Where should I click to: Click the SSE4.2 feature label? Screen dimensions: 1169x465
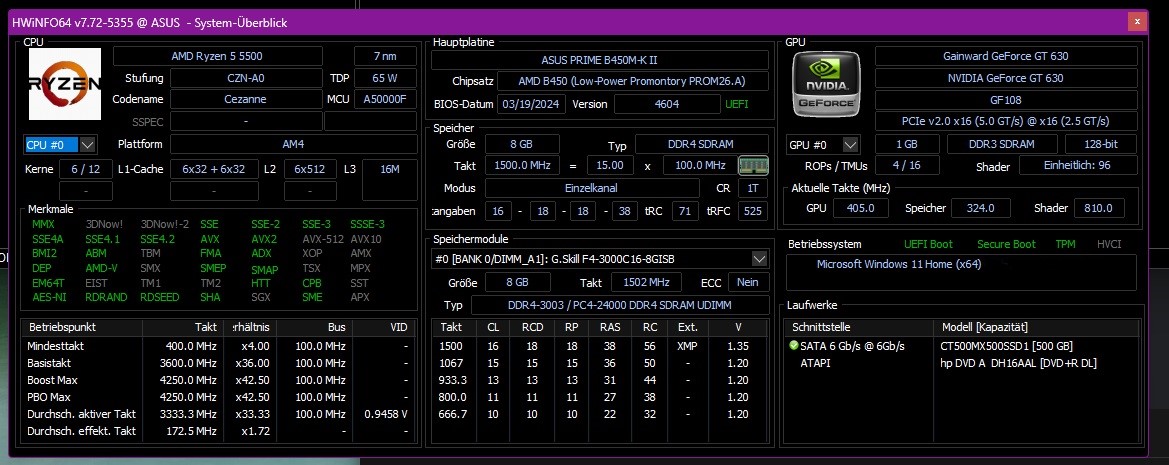tap(157, 239)
